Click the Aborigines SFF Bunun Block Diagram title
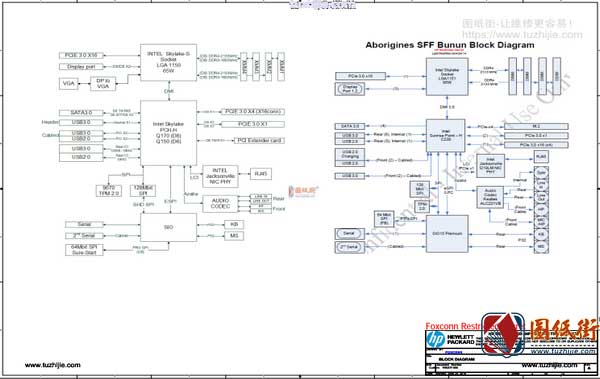Screen dimensions: 600x379 pos(450,45)
